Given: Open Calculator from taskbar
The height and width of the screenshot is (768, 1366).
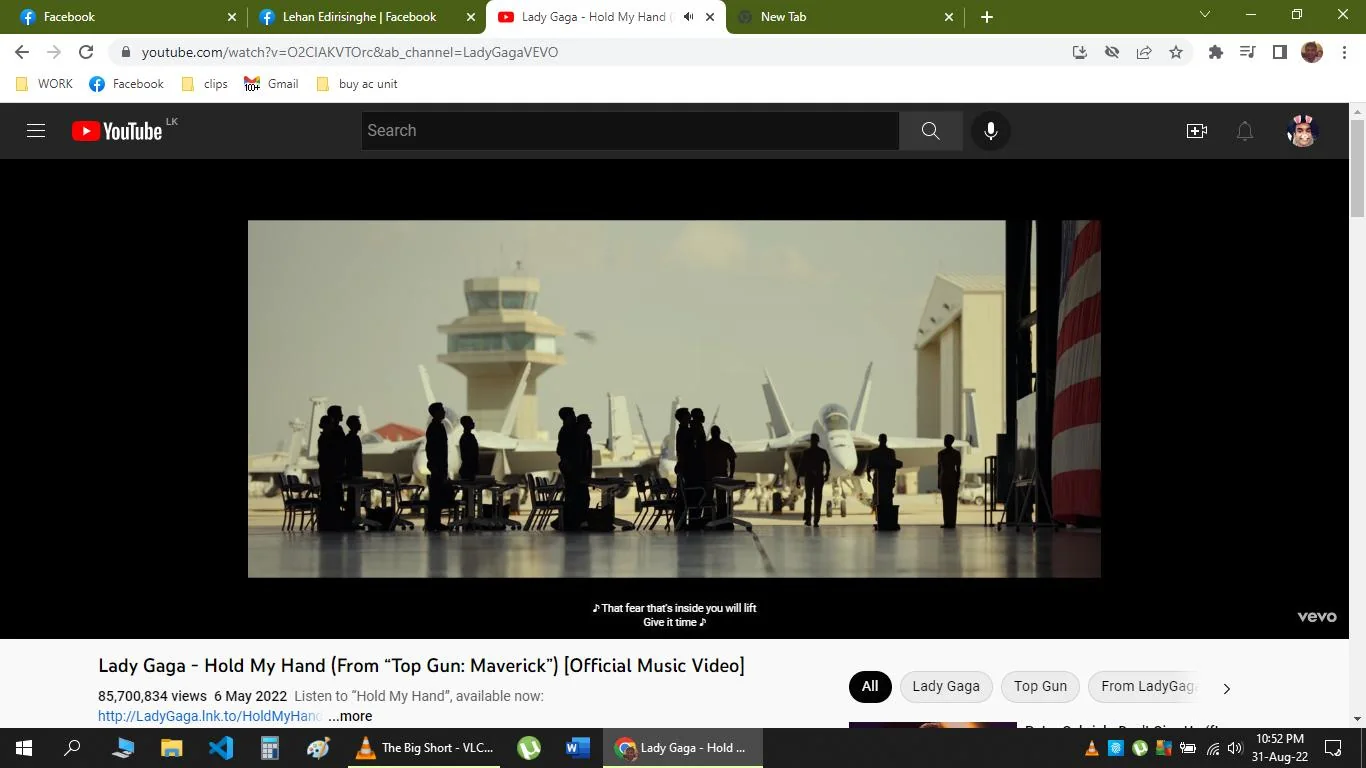Looking at the screenshot, I should [269, 748].
